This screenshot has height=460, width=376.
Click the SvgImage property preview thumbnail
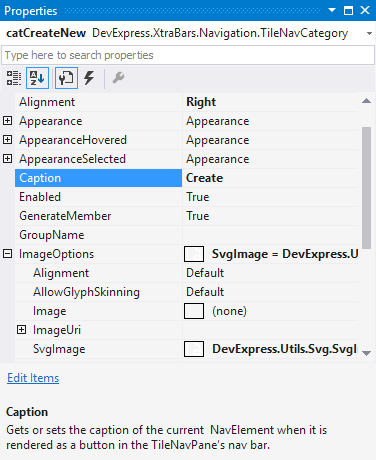(194, 349)
